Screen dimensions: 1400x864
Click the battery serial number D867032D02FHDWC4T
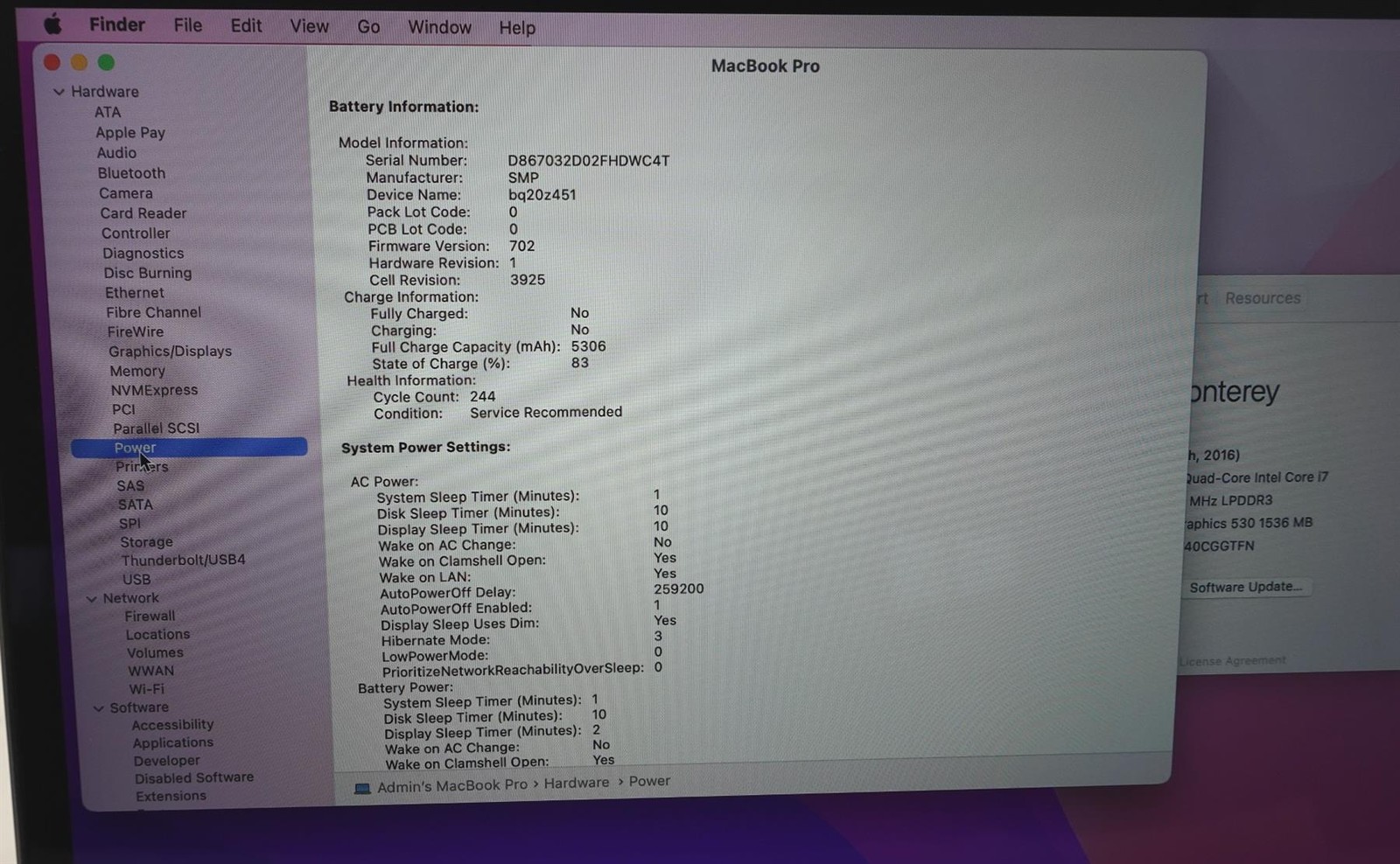pos(589,161)
